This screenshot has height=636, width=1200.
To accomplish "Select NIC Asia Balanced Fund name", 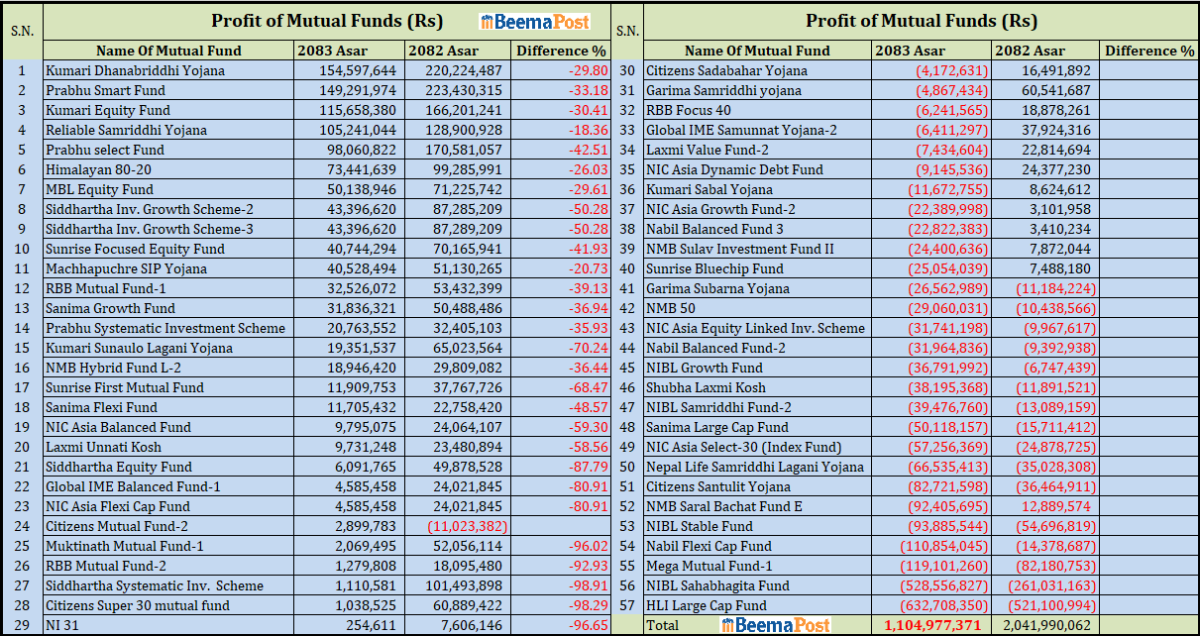I will 118,427.
